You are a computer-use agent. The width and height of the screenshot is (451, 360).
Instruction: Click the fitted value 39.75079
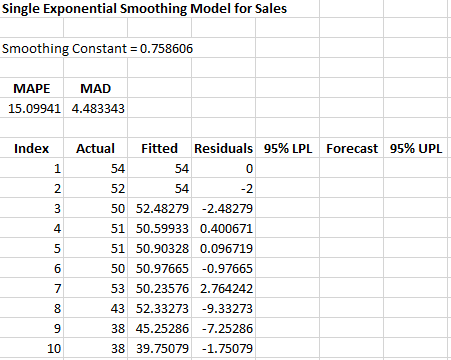coord(160,349)
